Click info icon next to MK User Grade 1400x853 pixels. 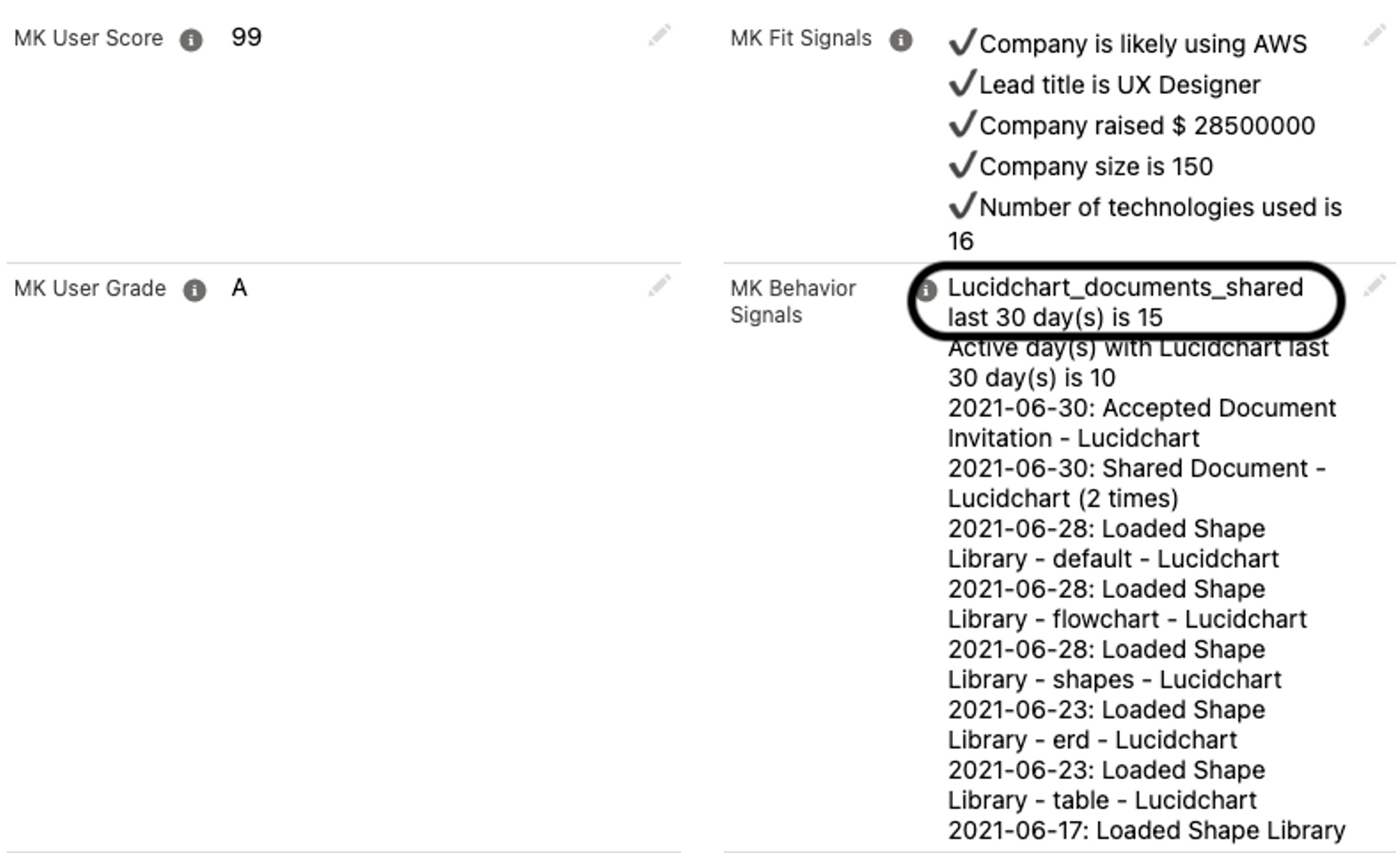(194, 290)
